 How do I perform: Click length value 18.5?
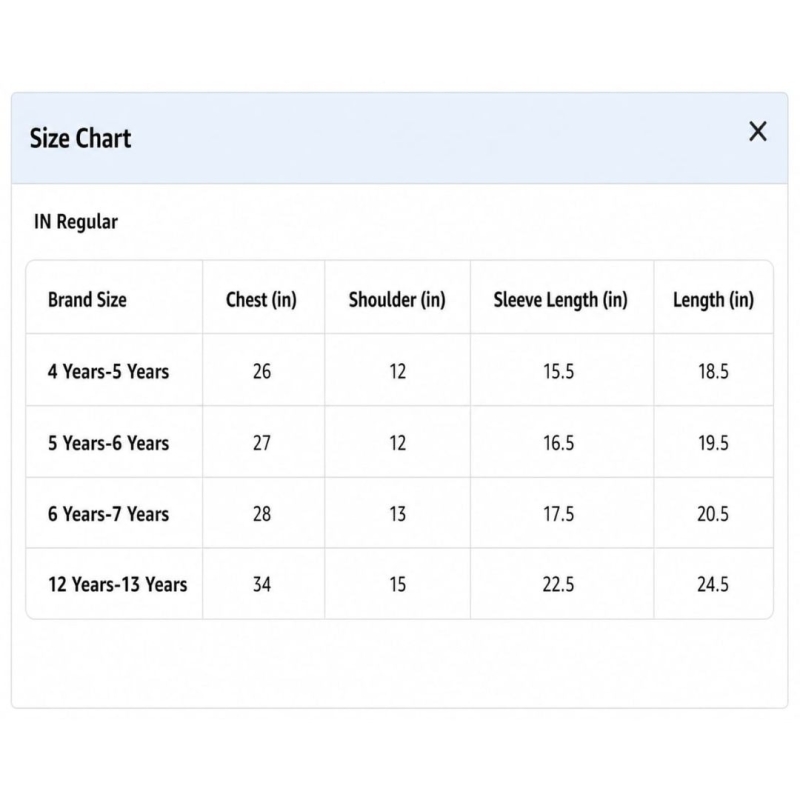[x=713, y=371]
